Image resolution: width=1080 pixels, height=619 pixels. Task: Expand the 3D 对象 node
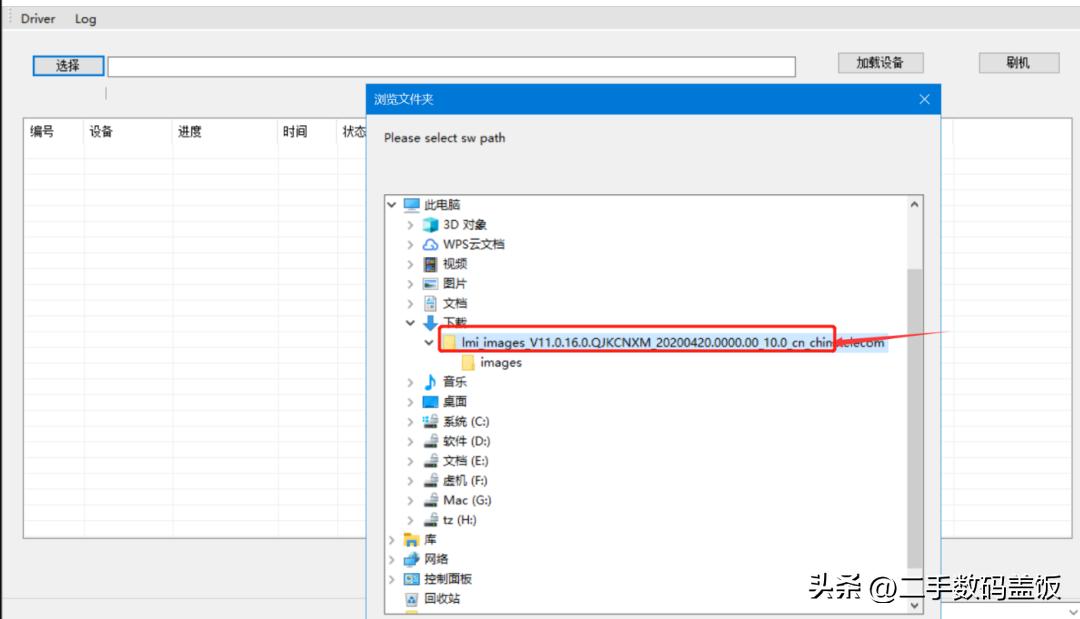click(x=411, y=224)
